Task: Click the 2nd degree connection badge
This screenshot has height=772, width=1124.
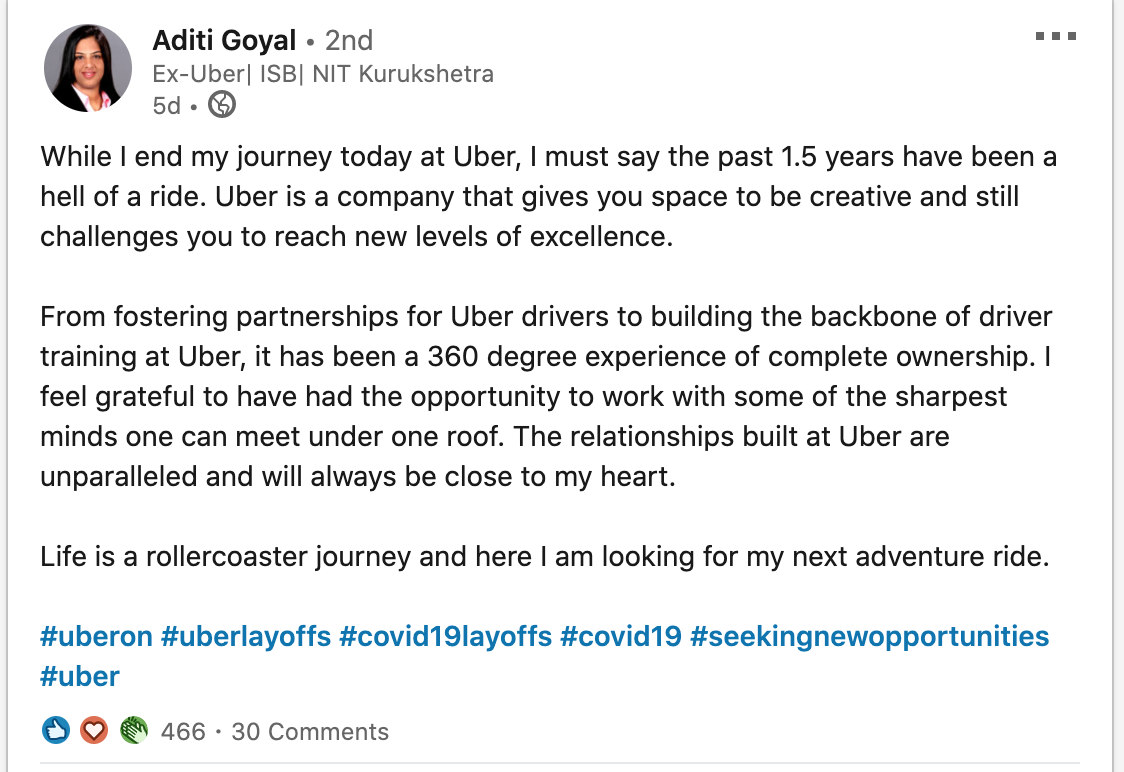Action: 348,40
